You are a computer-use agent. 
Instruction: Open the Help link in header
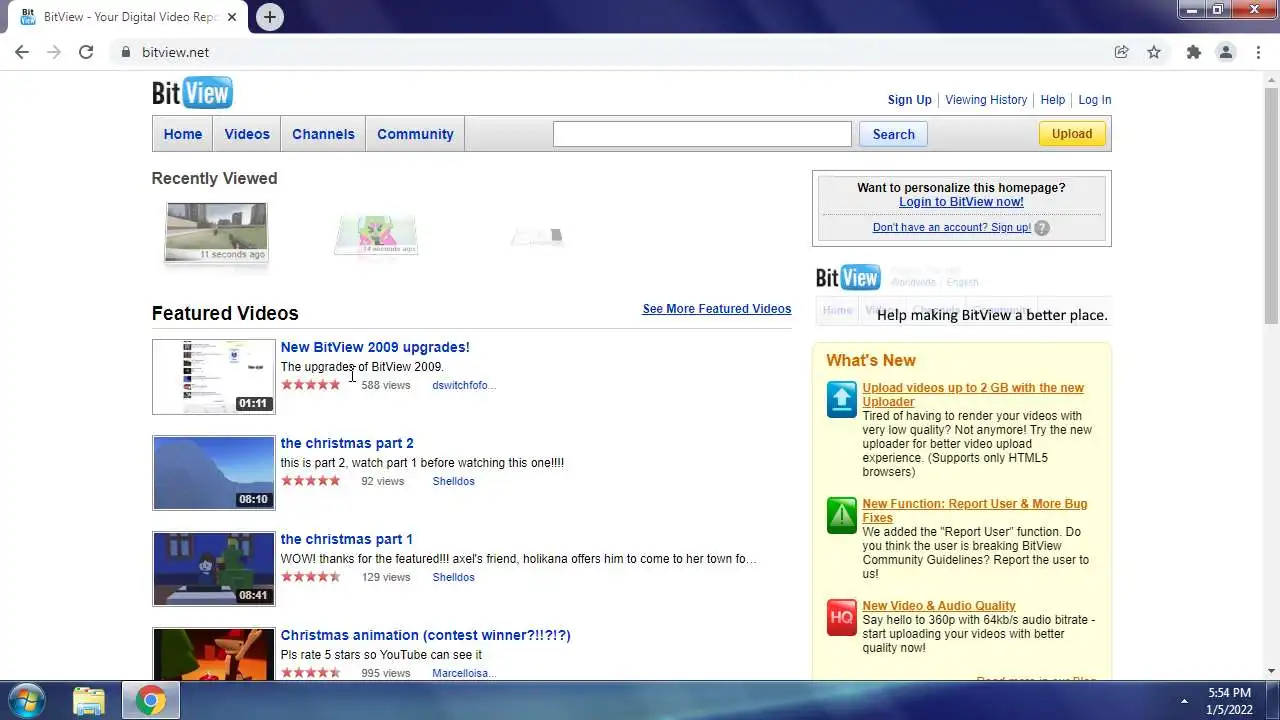tap(1053, 100)
